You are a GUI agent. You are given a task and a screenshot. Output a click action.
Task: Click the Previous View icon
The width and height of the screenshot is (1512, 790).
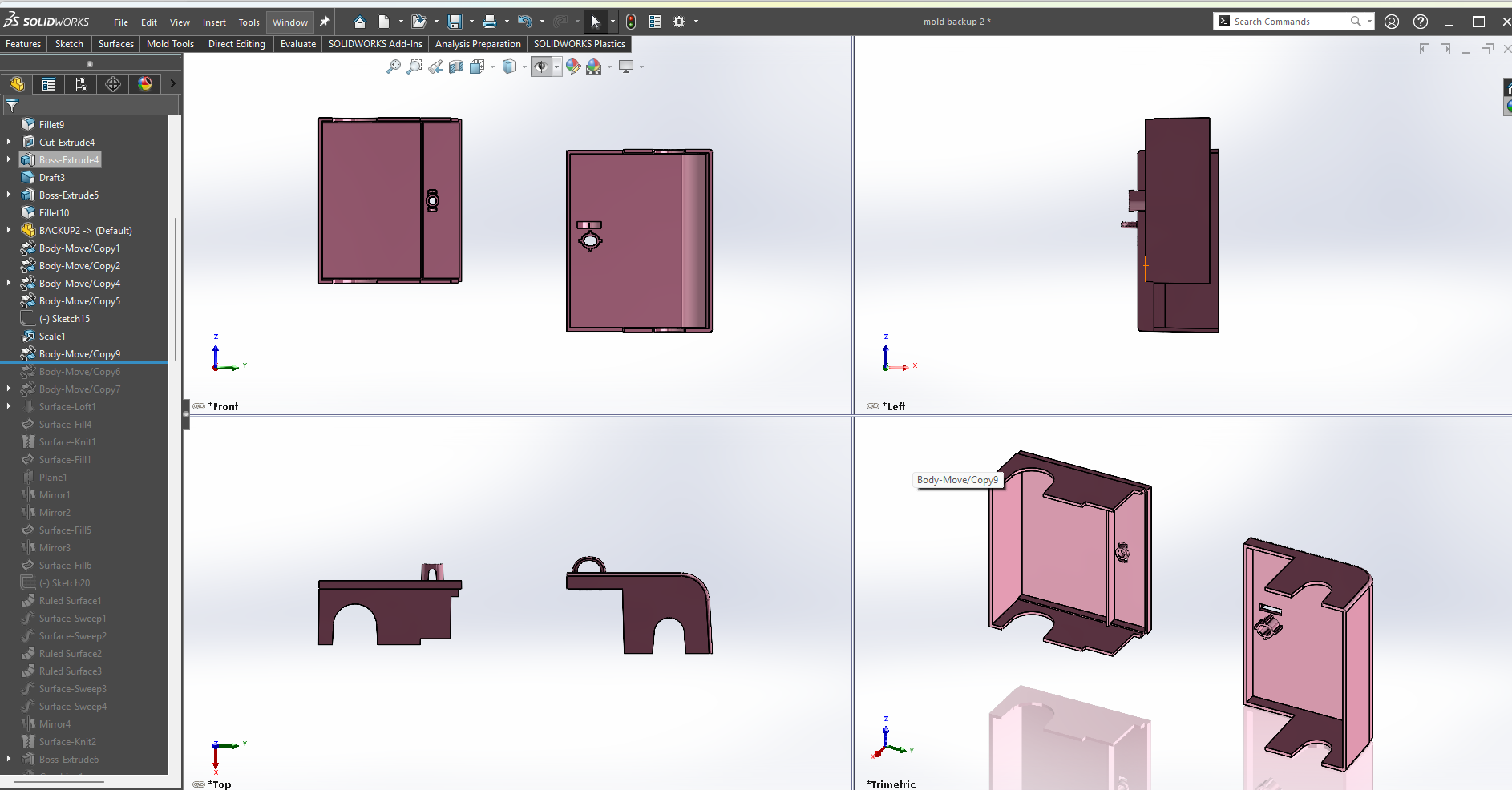(x=435, y=67)
